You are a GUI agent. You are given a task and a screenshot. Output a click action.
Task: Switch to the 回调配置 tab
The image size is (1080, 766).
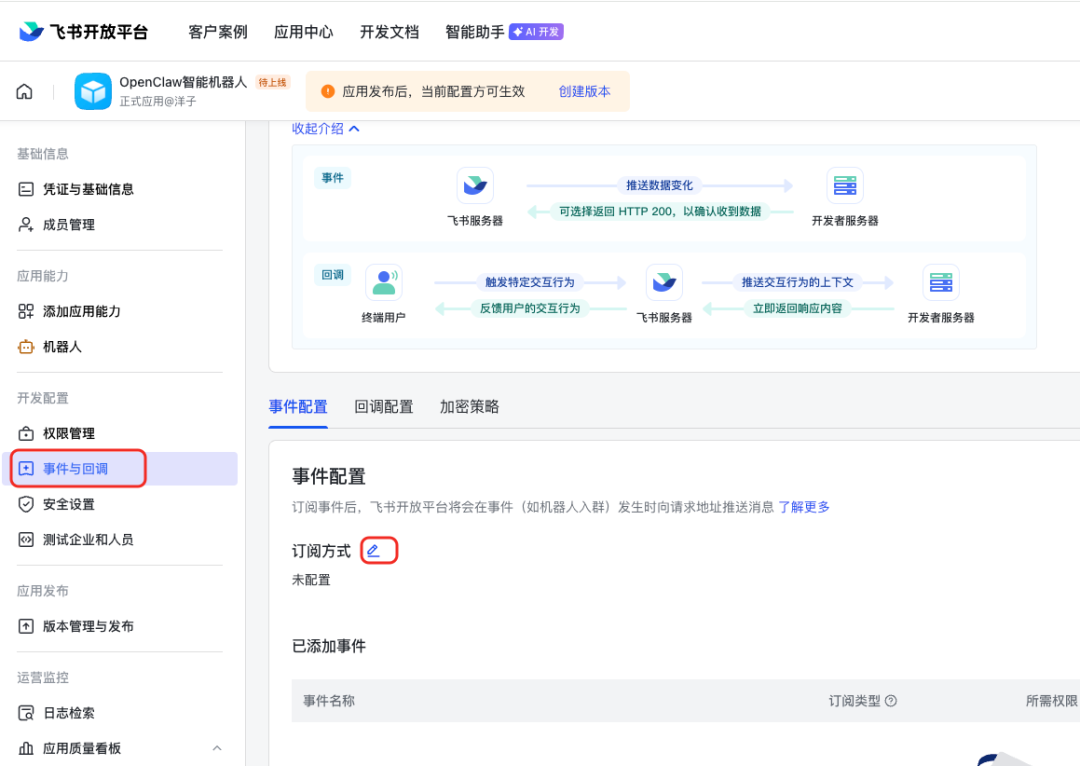pos(383,407)
